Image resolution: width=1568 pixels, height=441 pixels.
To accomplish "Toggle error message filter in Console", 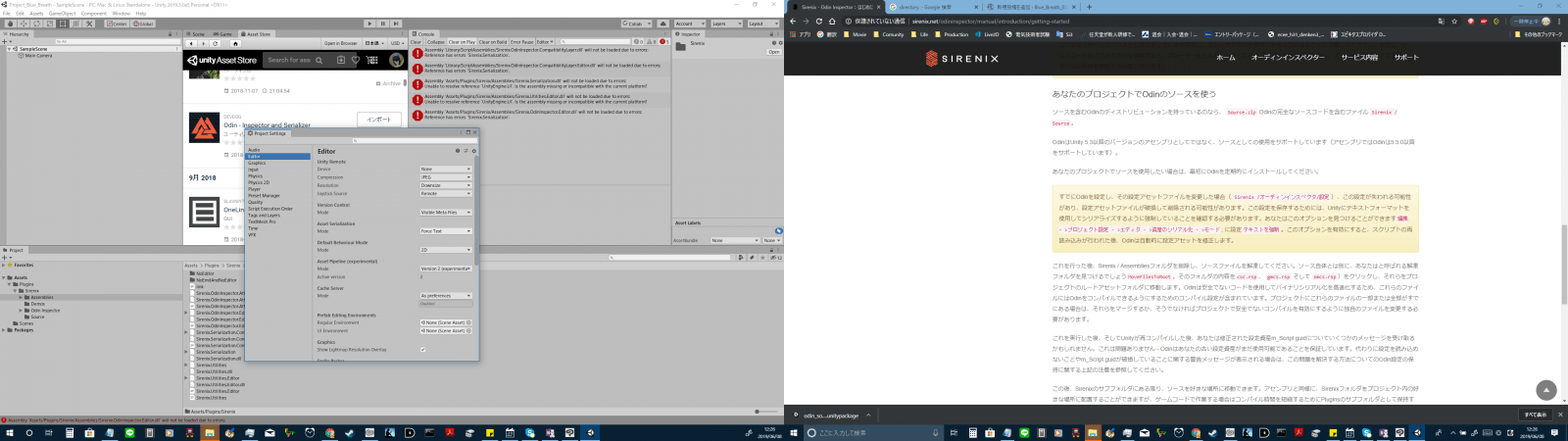I will [x=664, y=42].
